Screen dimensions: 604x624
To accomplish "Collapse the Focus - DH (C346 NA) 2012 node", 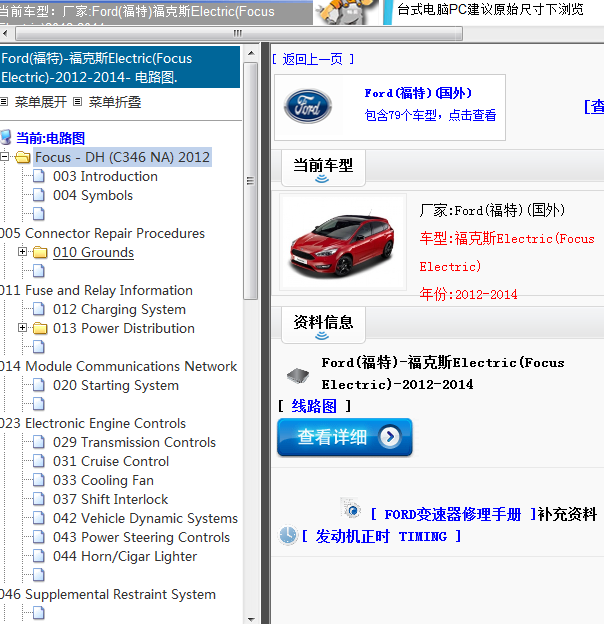I will coord(4,156).
